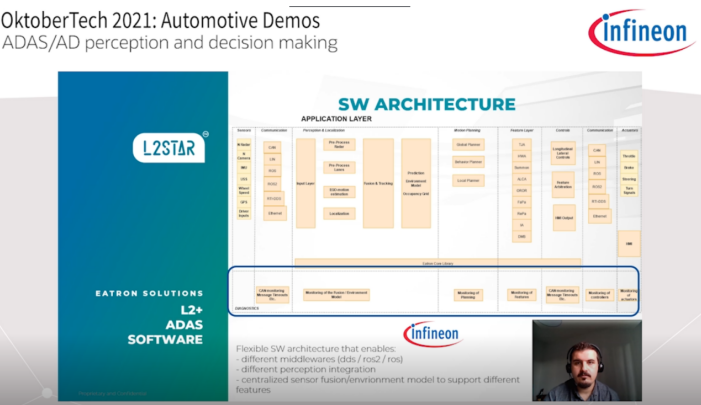Click the 'Monitoring of actuators' box

click(629, 295)
